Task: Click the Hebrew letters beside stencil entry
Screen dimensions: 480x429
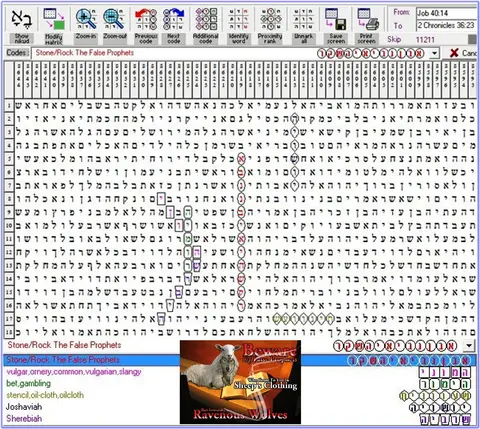Action: pyautogui.click(x=435, y=396)
